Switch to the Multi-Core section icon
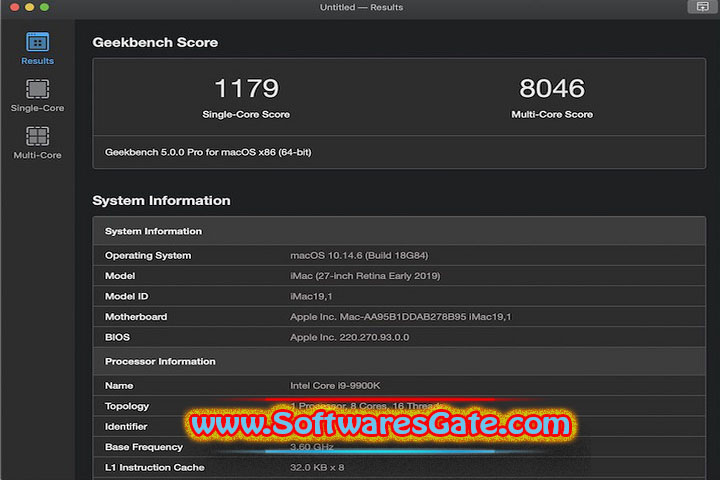This screenshot has width=720, height=480. point(37,136)
